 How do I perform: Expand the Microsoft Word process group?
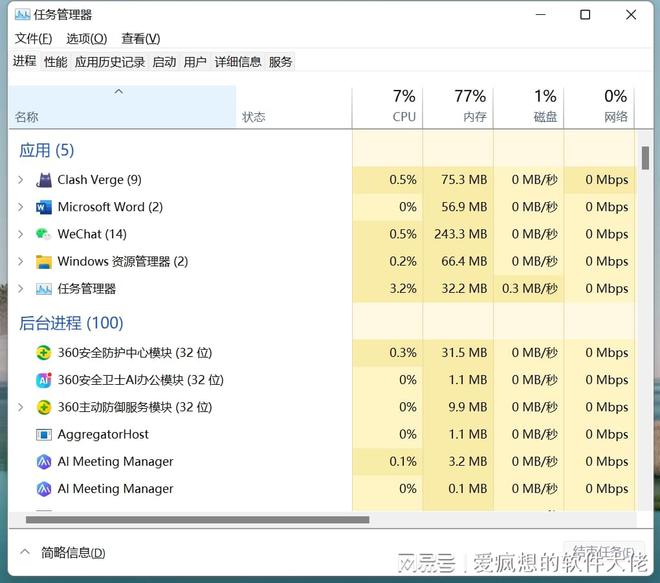(21, 207)
